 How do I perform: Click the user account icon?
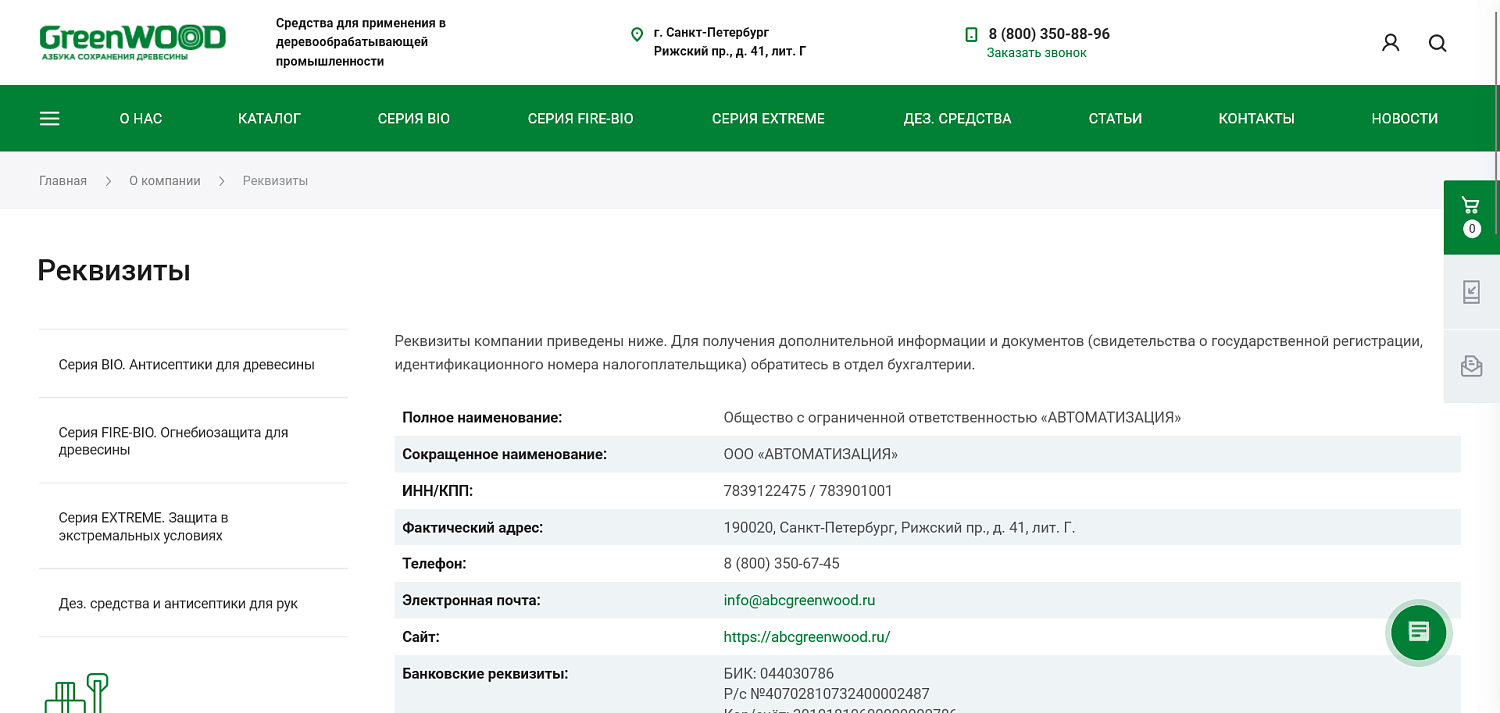[x=1390, y=43]
